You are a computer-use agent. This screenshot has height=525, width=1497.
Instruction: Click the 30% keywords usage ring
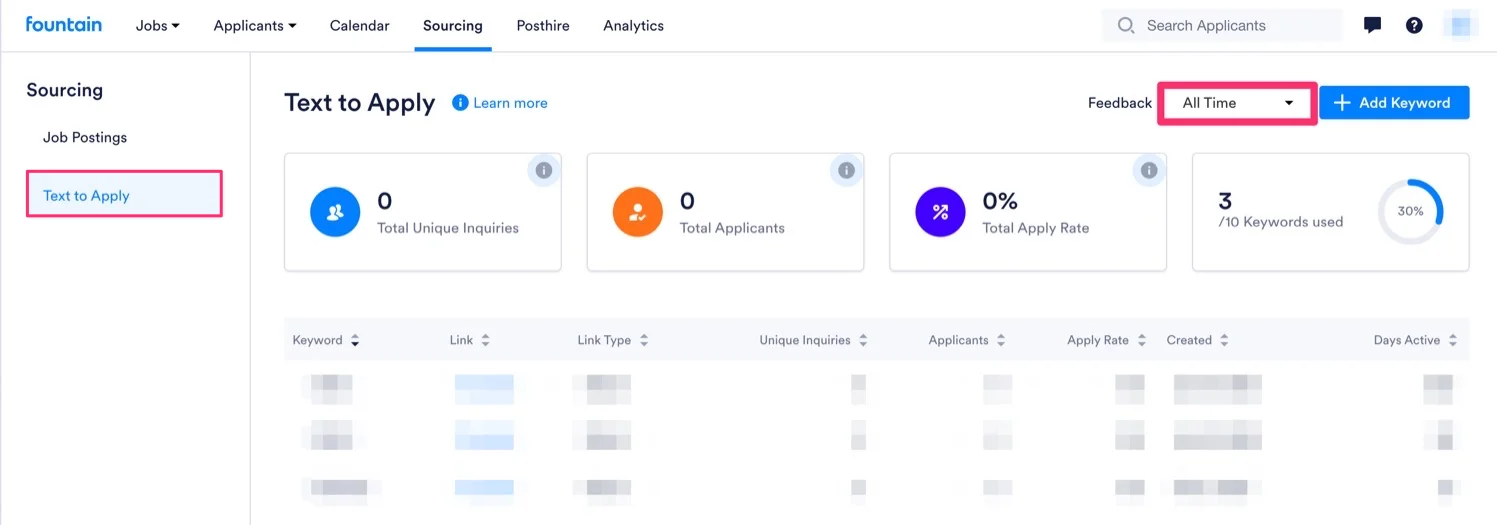1411,212
